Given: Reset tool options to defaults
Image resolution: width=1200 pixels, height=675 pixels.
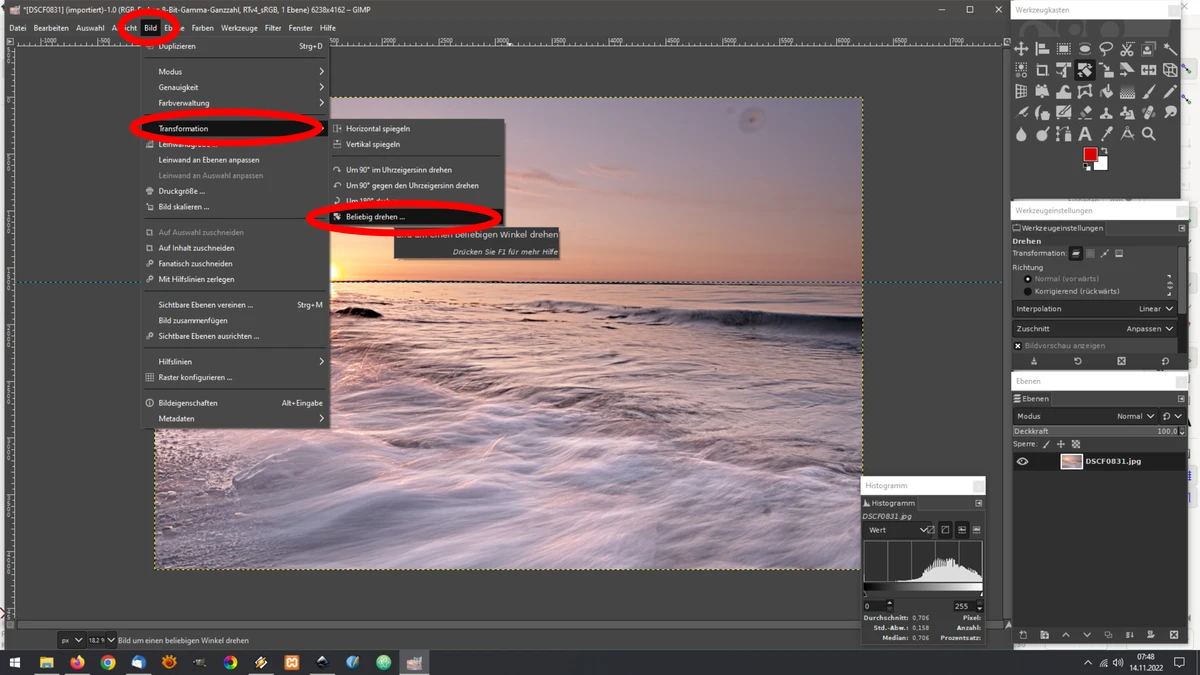Looking at the screenshot, I should point(1165,361).
